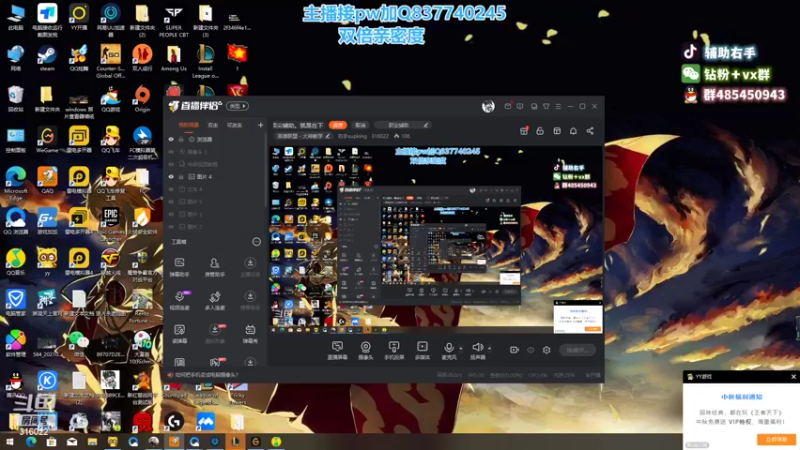
Task: Edit the 英雄联盟 category selector
Action: point(303,136)
